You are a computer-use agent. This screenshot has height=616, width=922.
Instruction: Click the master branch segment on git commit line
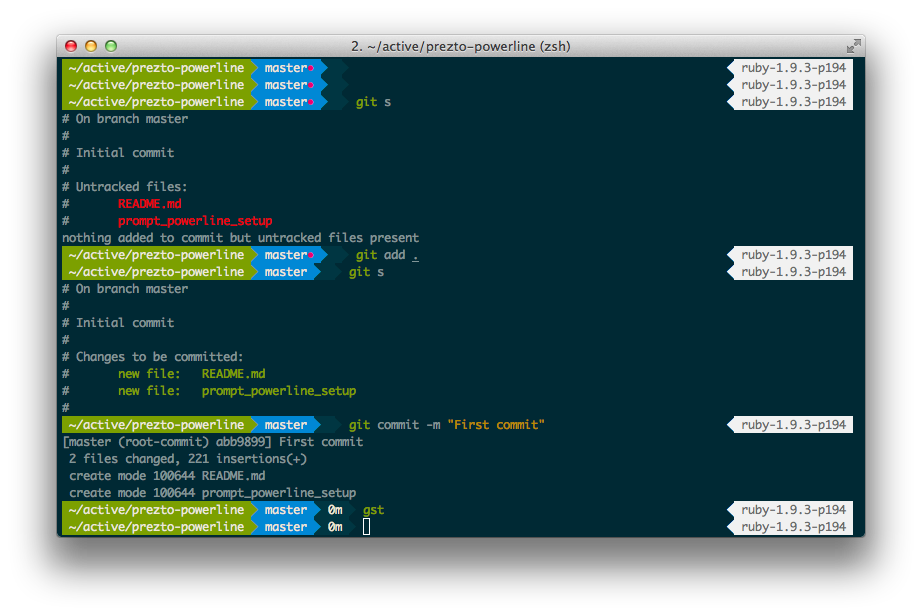[x=286, y=425]
